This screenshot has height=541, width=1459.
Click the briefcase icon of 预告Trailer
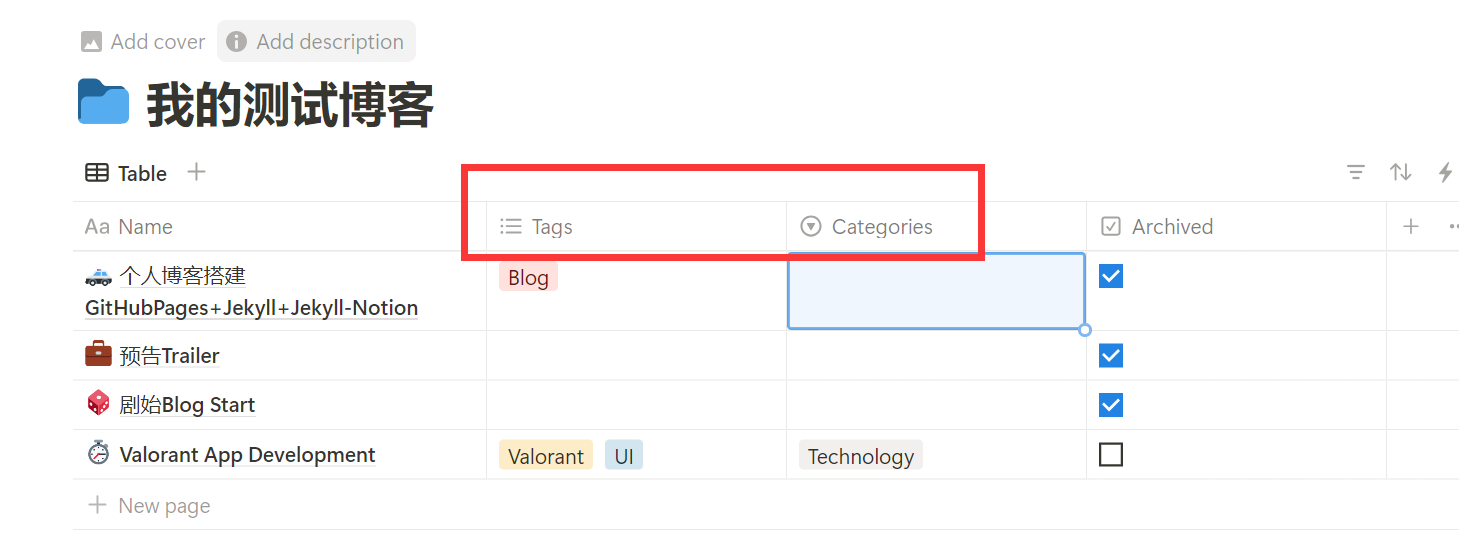98,354
